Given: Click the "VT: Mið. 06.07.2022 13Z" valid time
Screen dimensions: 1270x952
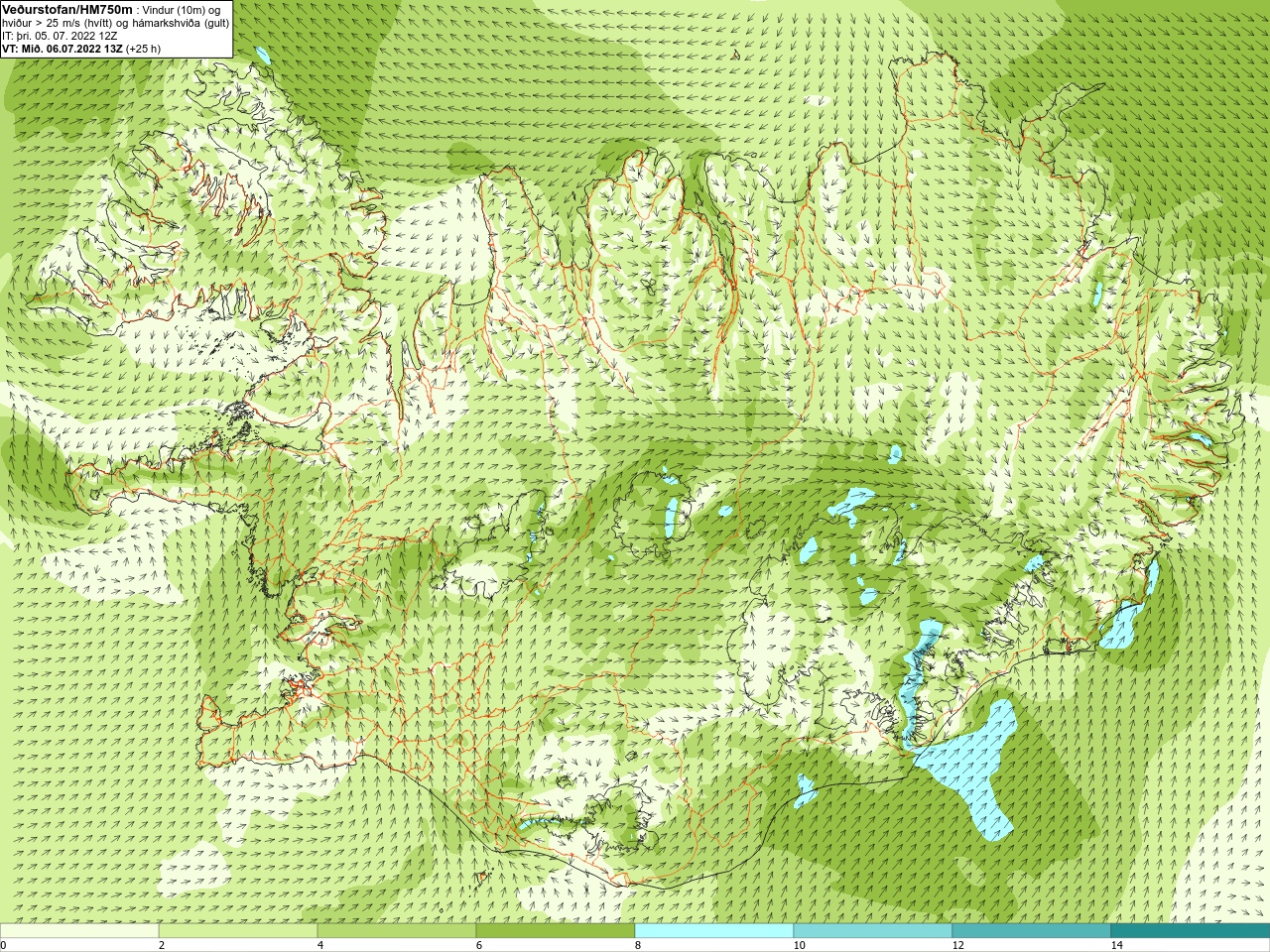Looking at the screenshot, I should (x=63, y=49).
